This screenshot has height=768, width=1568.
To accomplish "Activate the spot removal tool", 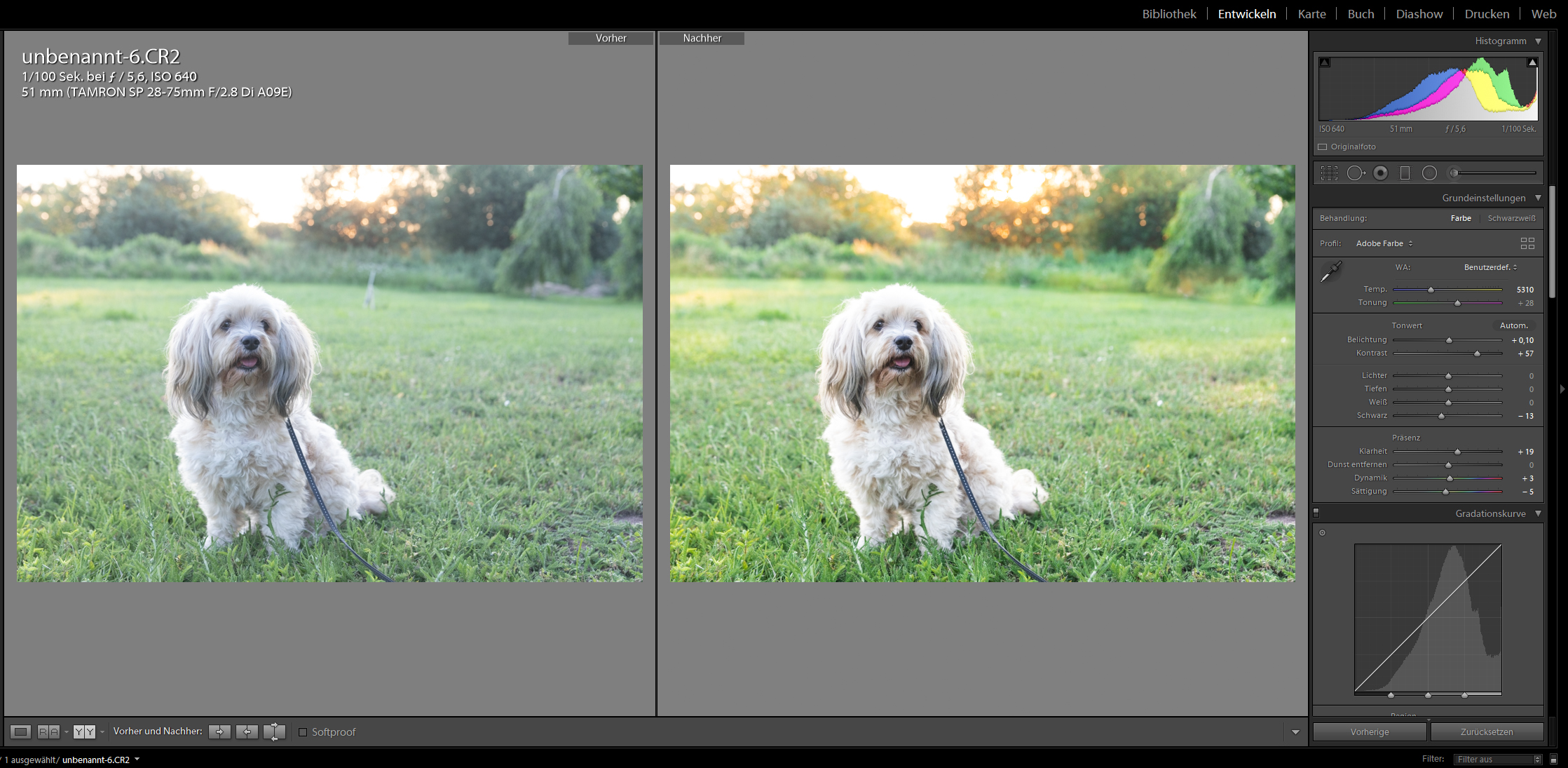I will [x=1355, y=173].
